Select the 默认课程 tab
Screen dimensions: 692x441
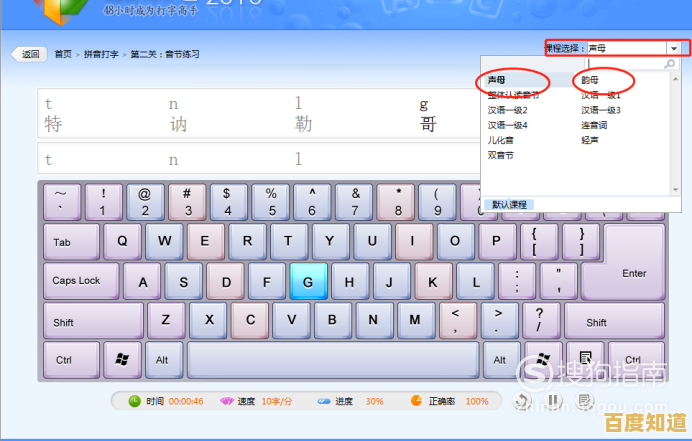[x=511, y=204]
